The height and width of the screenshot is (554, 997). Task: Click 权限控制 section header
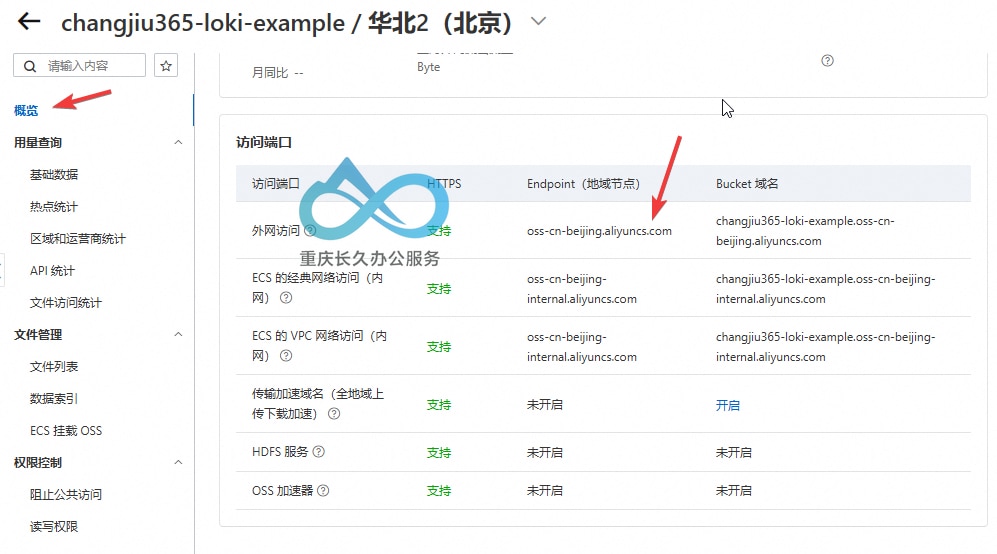[38, 462]
